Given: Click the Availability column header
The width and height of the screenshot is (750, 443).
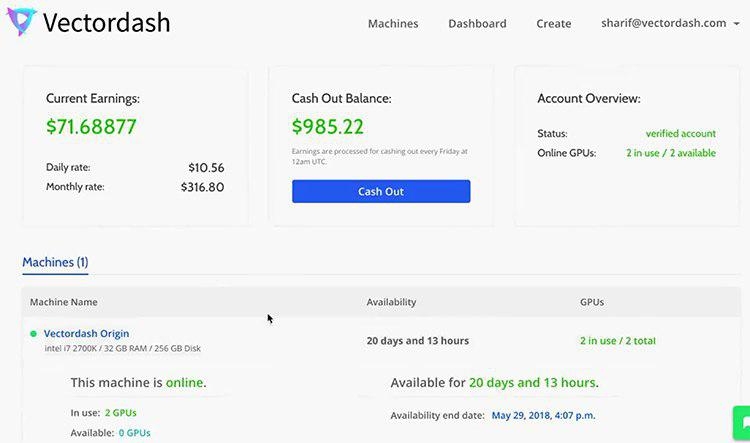Looking at the screenshot, I should click(391, 302).
